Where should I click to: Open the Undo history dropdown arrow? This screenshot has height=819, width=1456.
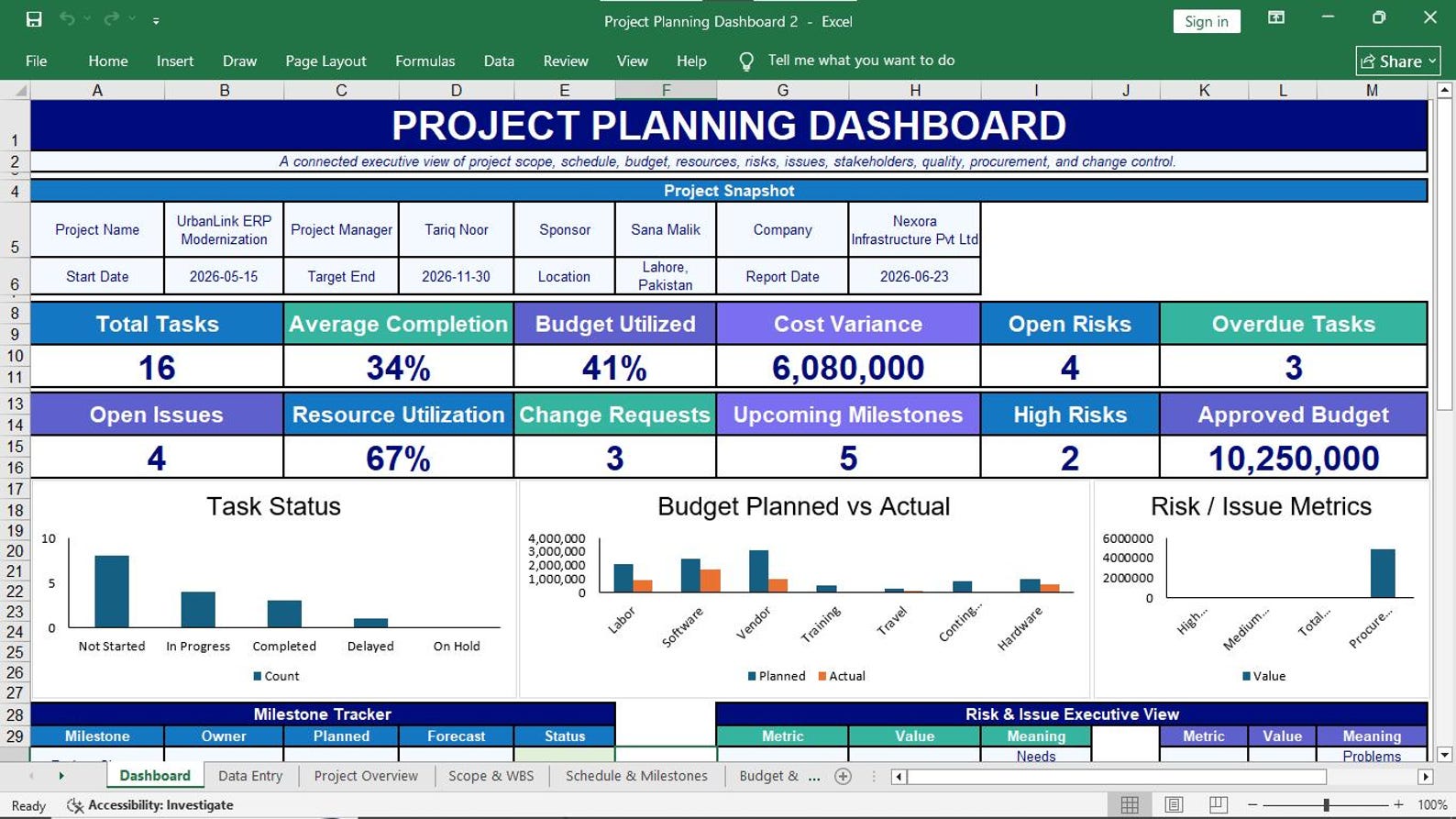[88, 19]
